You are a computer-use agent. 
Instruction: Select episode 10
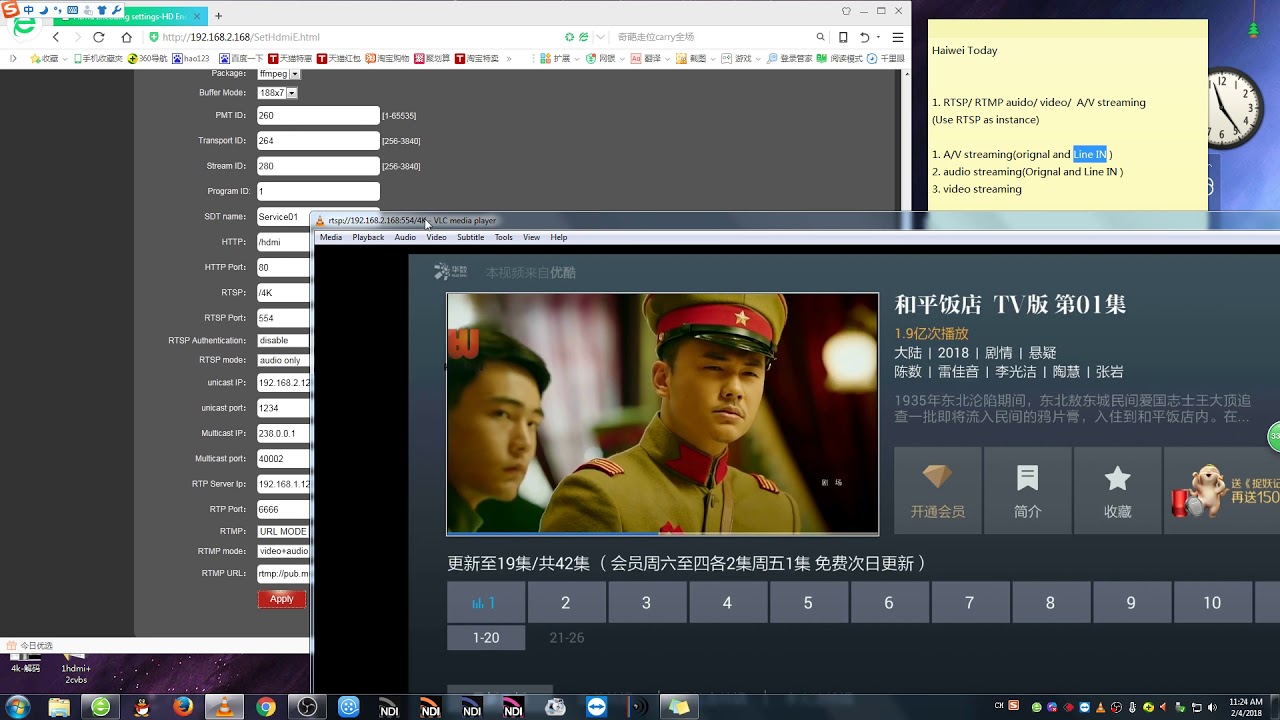coord(1212,603)
